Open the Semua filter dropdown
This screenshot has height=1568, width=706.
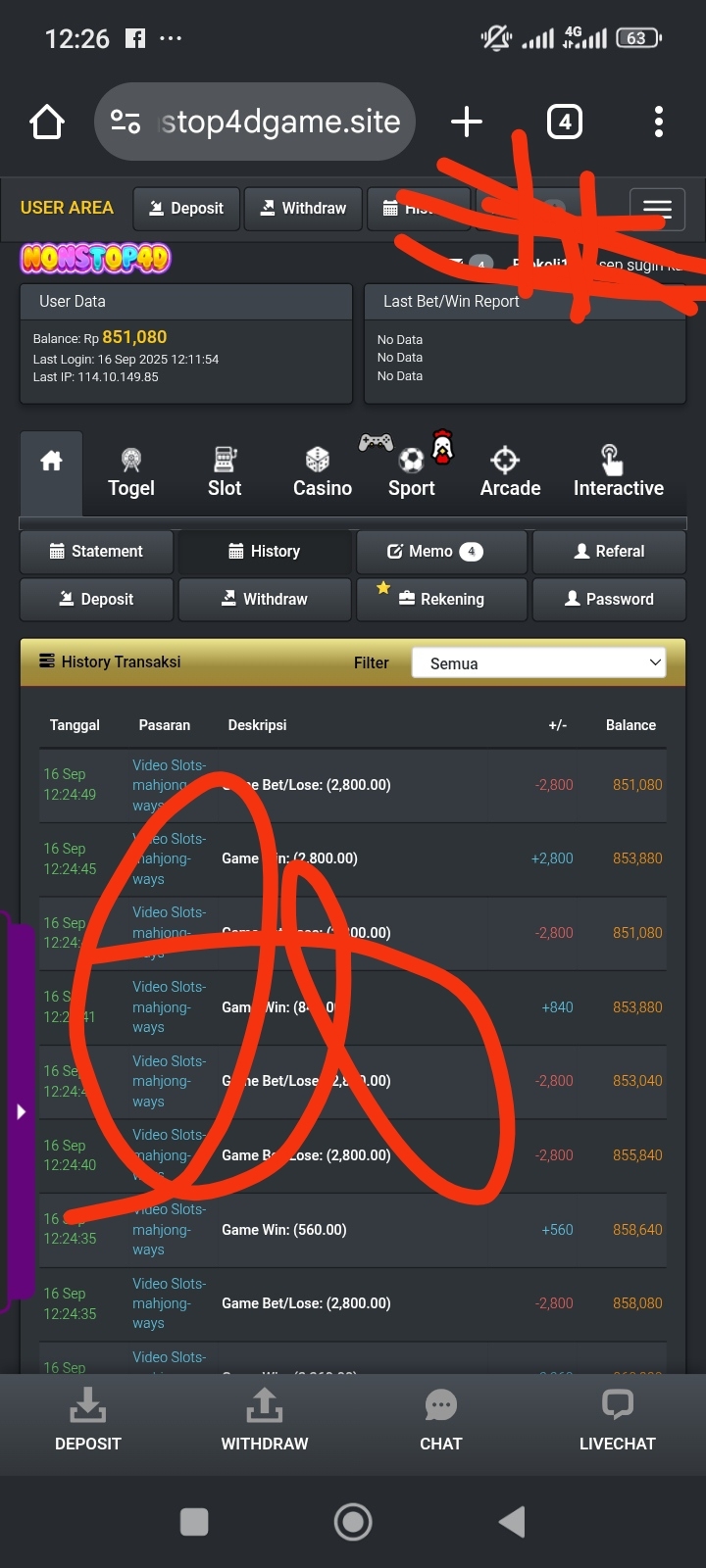click(x=538, y=663)
